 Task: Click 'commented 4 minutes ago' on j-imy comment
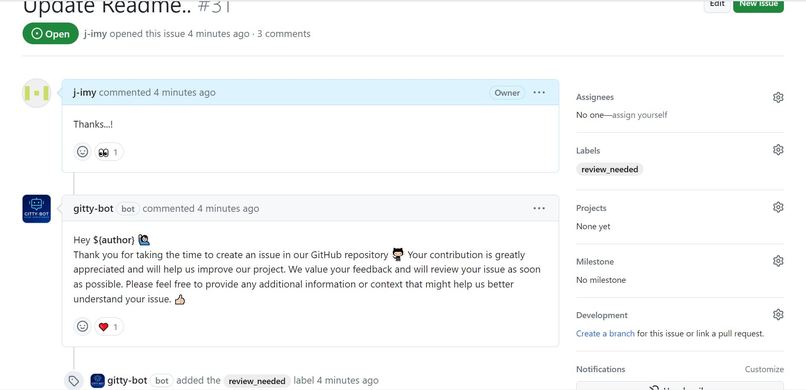tap(157, 92)
